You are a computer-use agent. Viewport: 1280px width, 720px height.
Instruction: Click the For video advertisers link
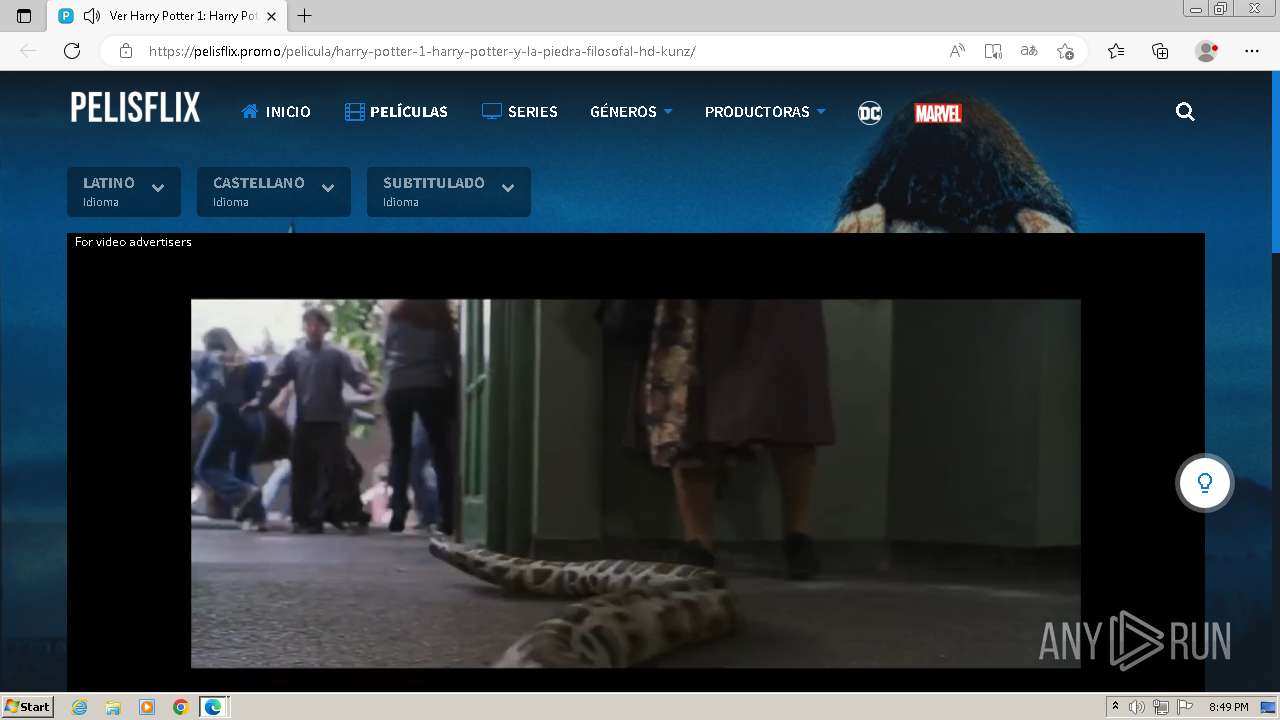click(133, 242)
